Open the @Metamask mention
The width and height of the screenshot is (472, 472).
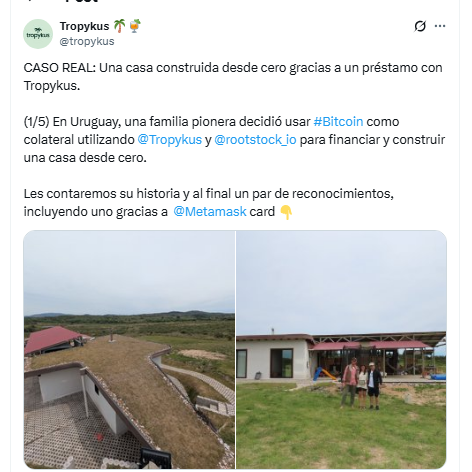tap(210, 212)
